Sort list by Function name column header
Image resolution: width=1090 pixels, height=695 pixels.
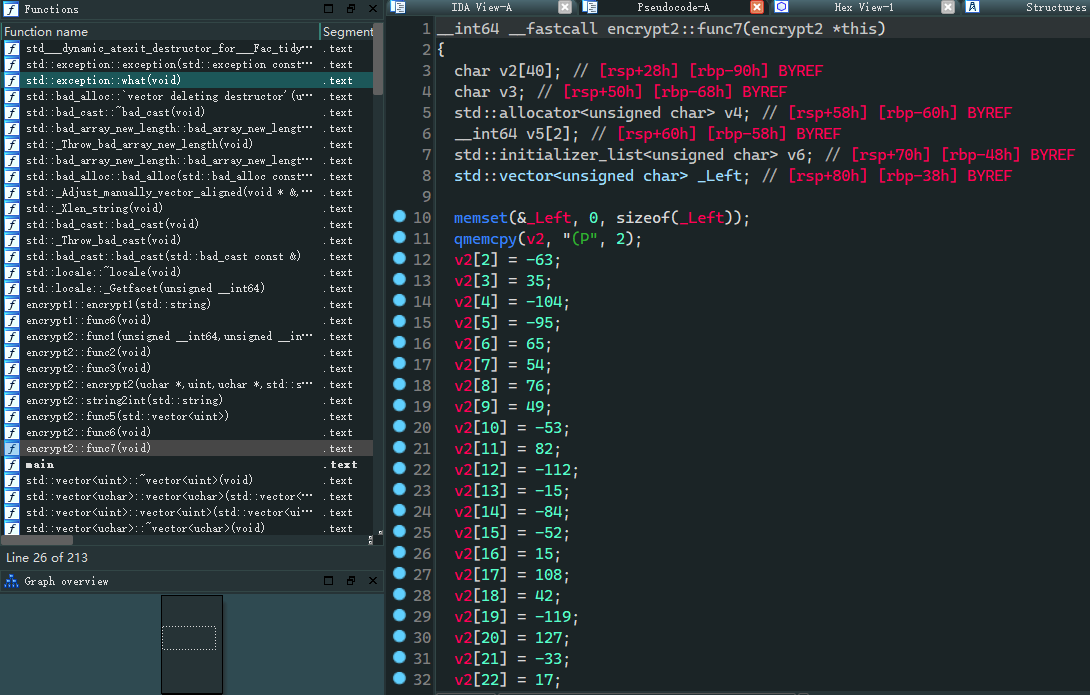[x=160, y=32]
